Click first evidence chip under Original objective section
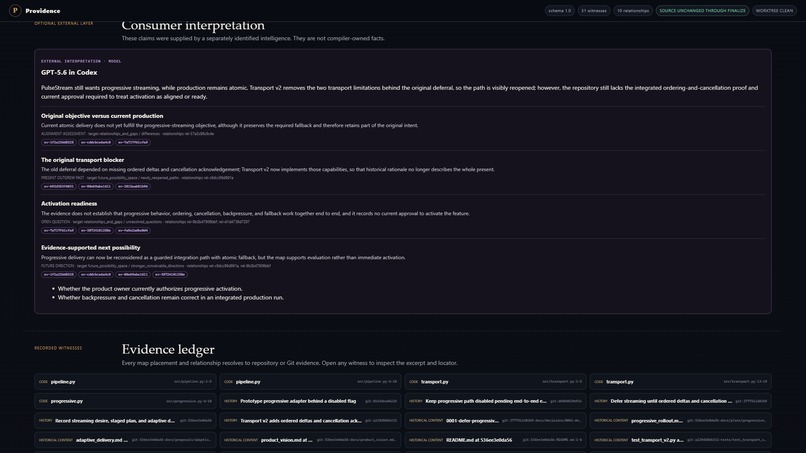Viewport: 806px width, 453px height. pyautogui.click(x=59, y=142)
